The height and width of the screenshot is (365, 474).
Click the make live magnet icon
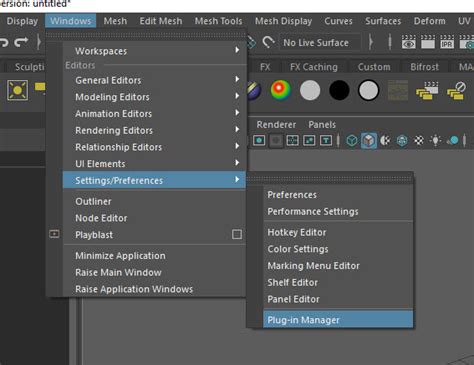268,42
